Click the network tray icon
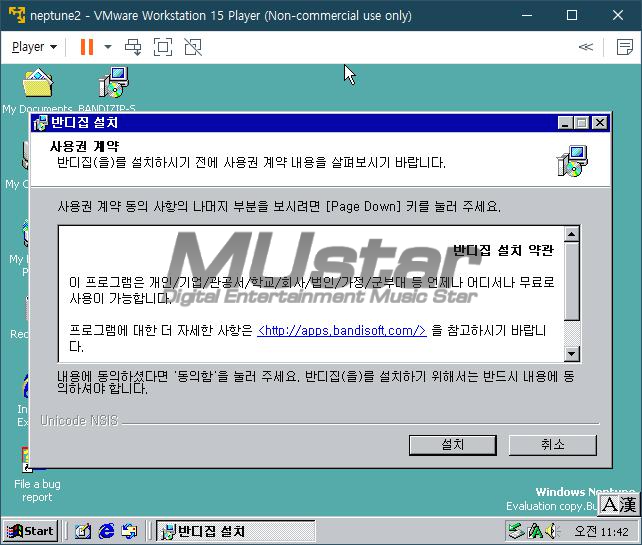The height and width of the screenshot is (545, 642). (x=516, y=531)
